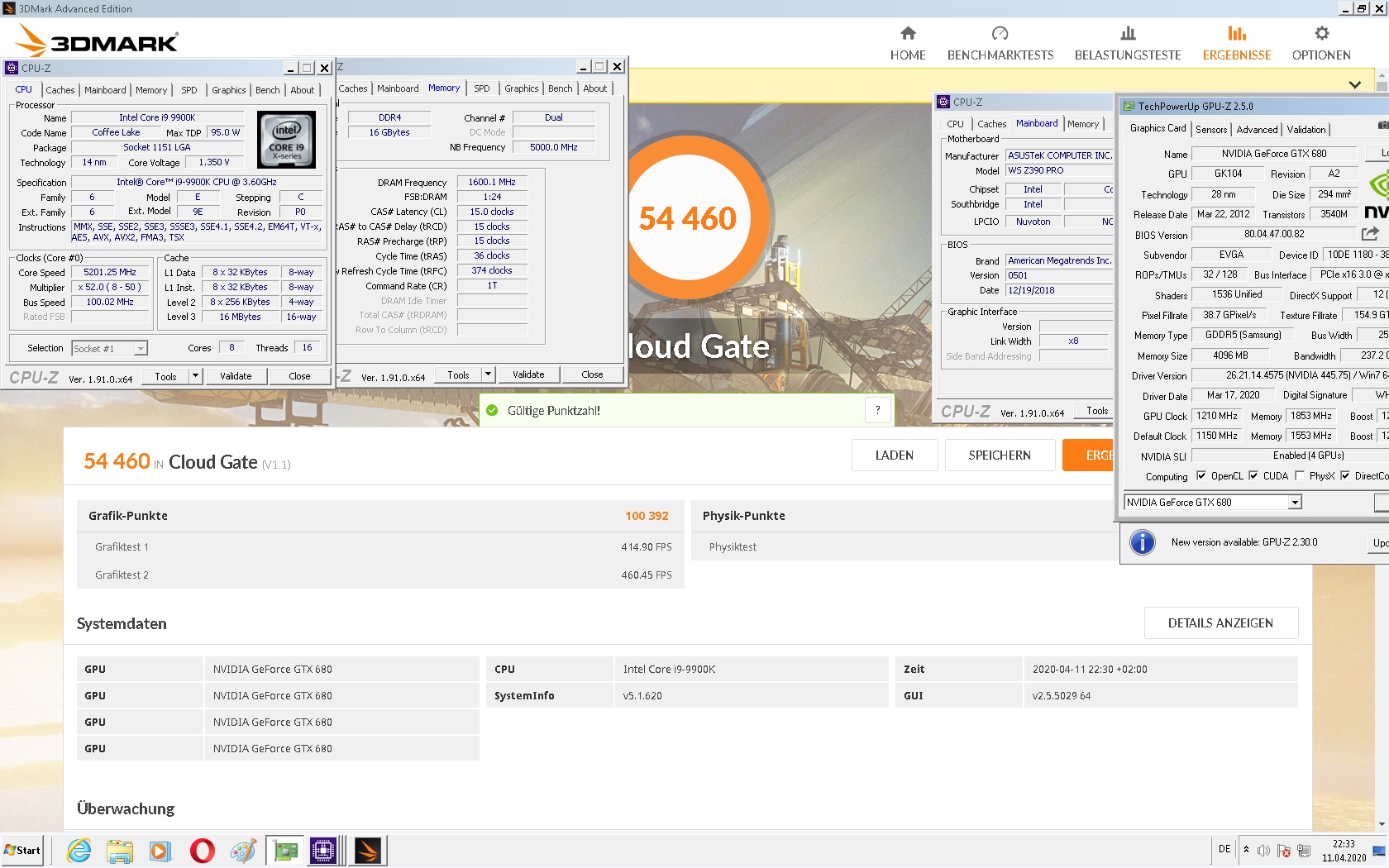Select the Advanced tab in GPU-Z

[x=1257, y=130]
